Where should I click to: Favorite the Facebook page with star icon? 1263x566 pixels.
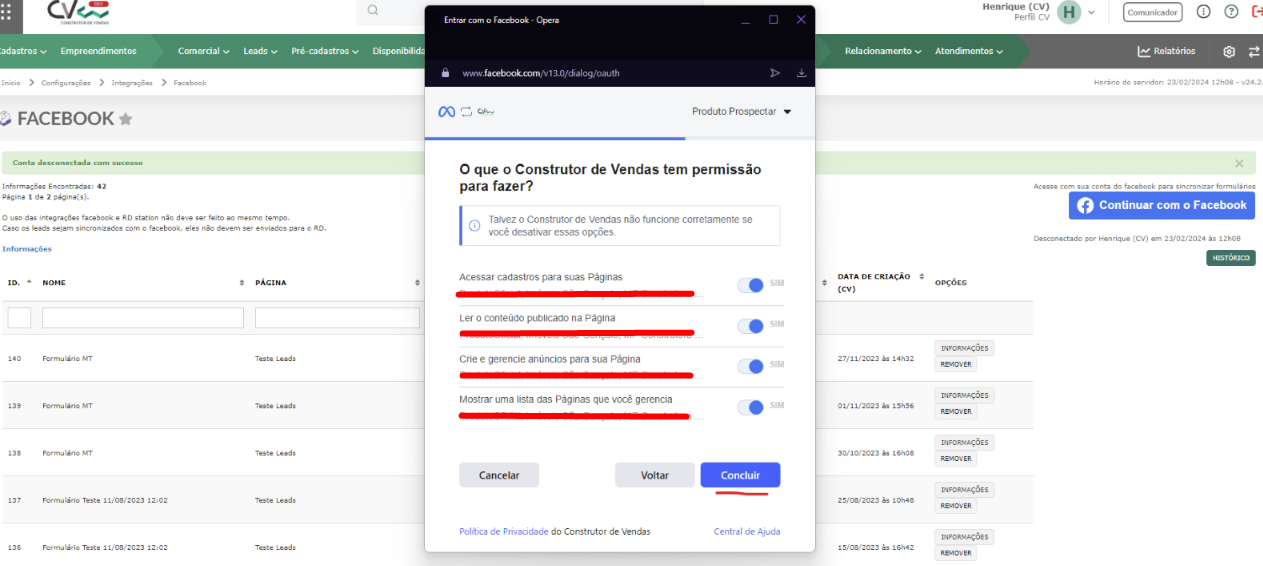click(x=126, y=119)
